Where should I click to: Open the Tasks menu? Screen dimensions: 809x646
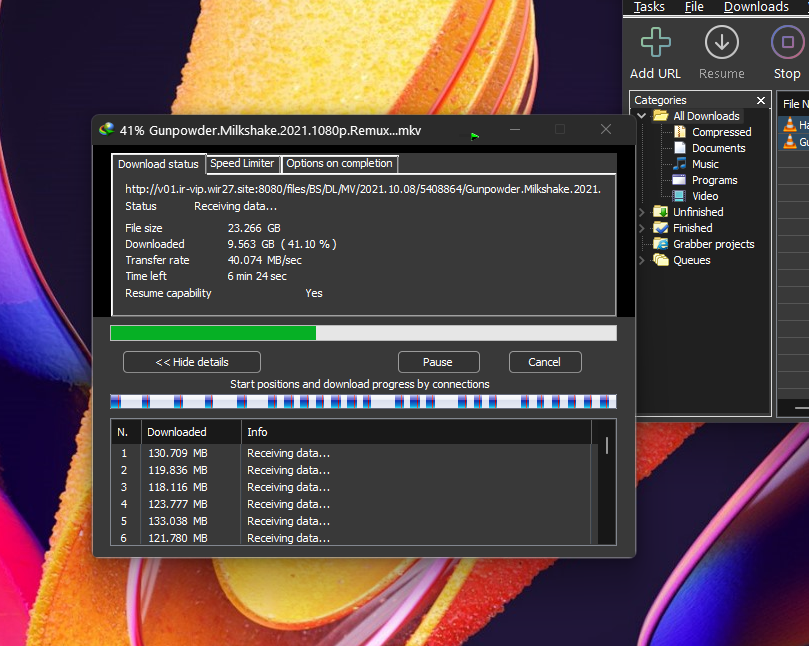[x=649, y=7]
